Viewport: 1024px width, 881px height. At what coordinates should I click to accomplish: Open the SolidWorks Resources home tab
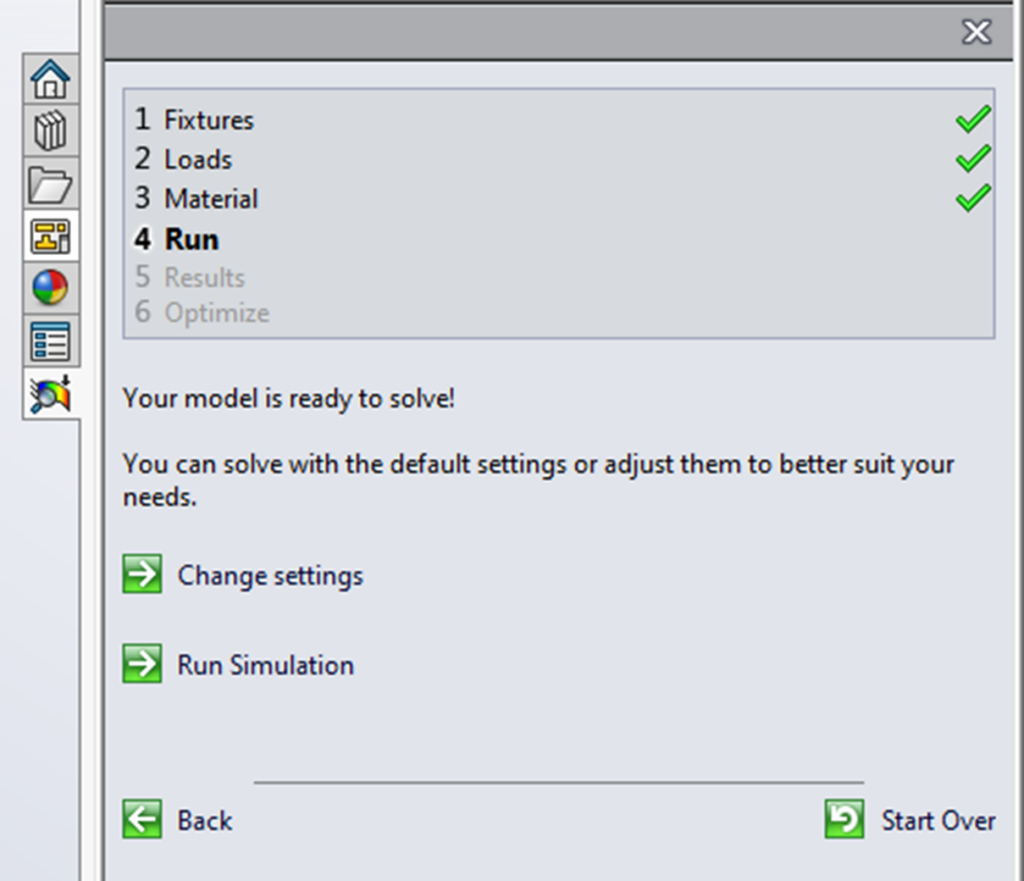(x=51, y=79)
